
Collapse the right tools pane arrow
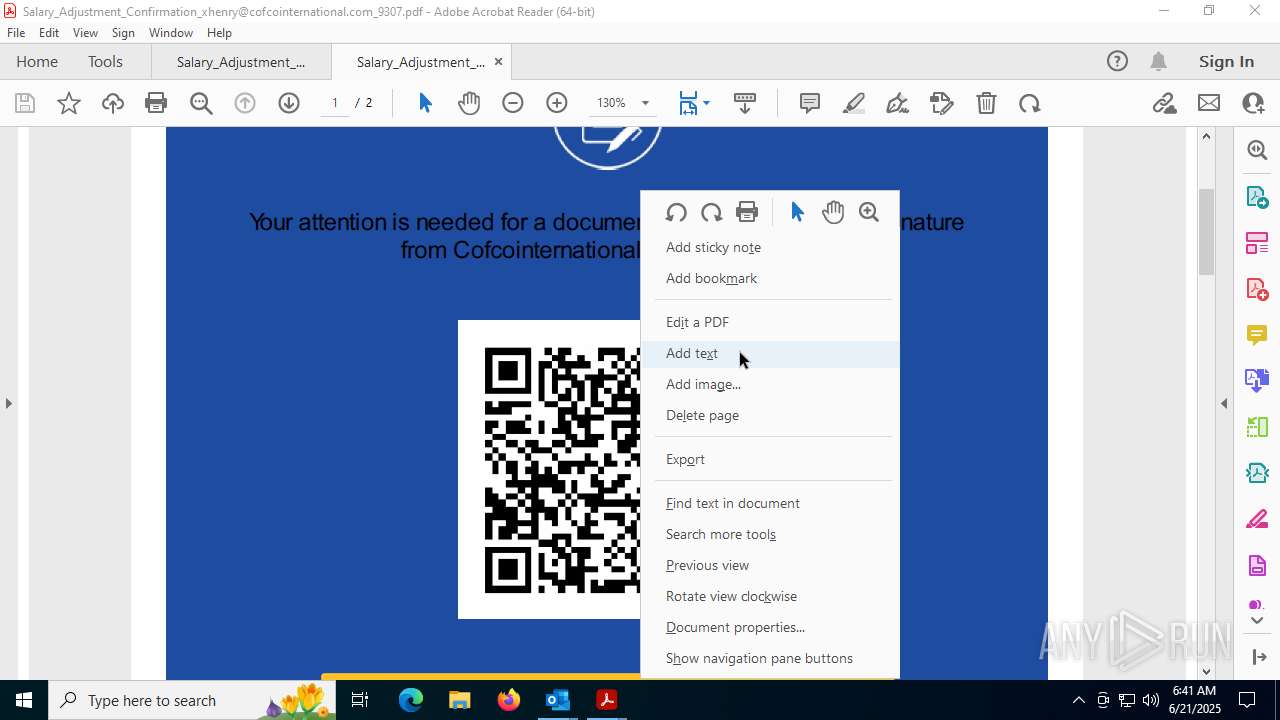coord(1224,403)
